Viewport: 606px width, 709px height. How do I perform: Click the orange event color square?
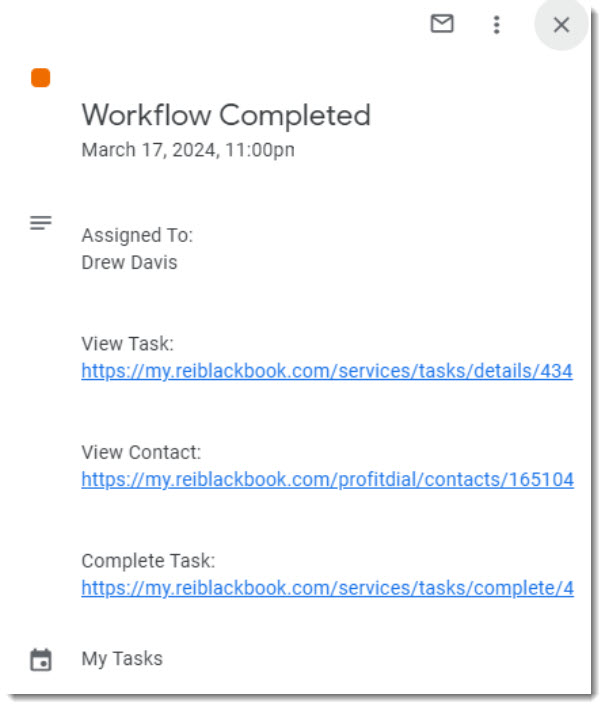click(x=41, y=78)
